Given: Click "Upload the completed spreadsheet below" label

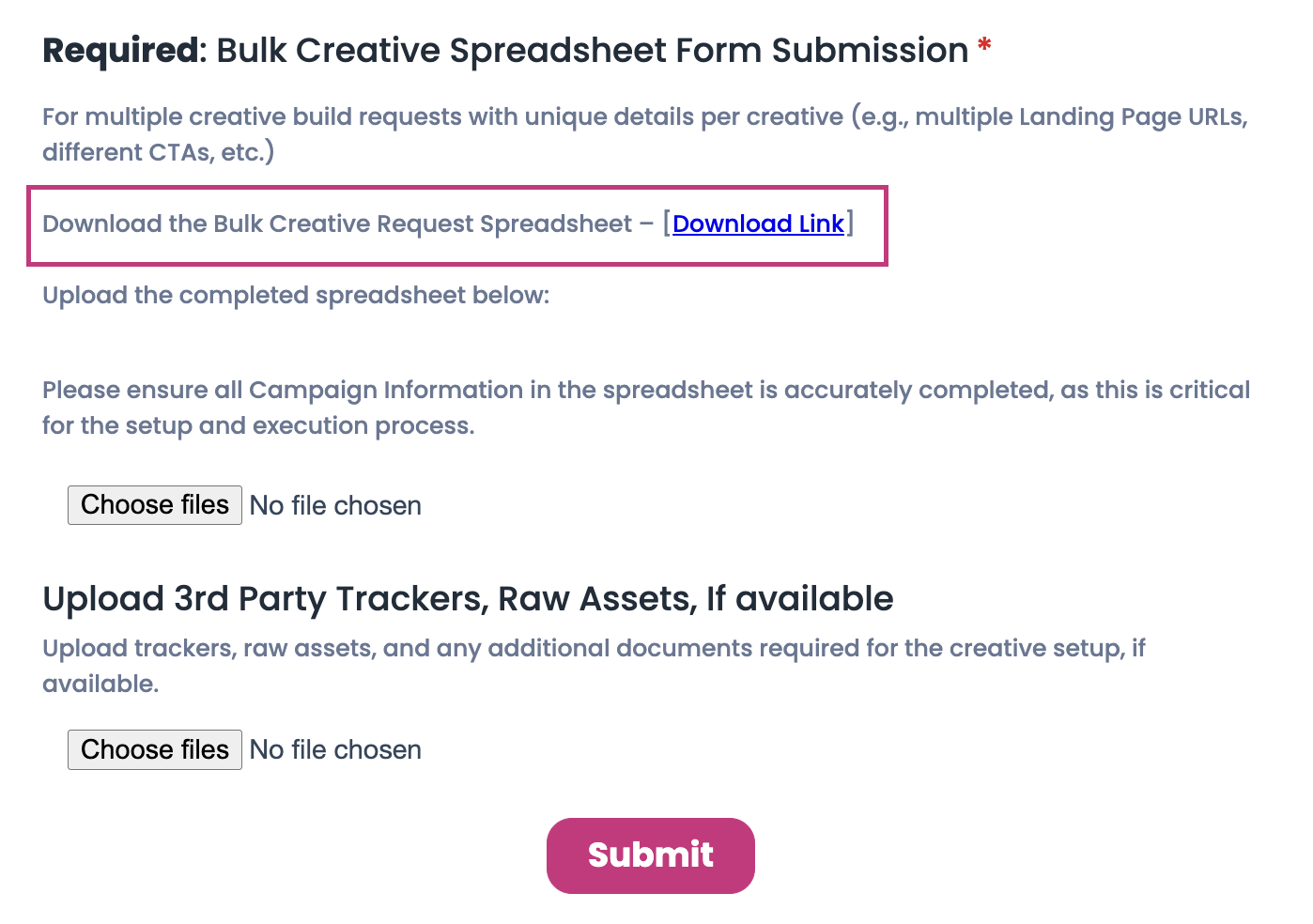Looking at the screenshot, I should point(296,296).
